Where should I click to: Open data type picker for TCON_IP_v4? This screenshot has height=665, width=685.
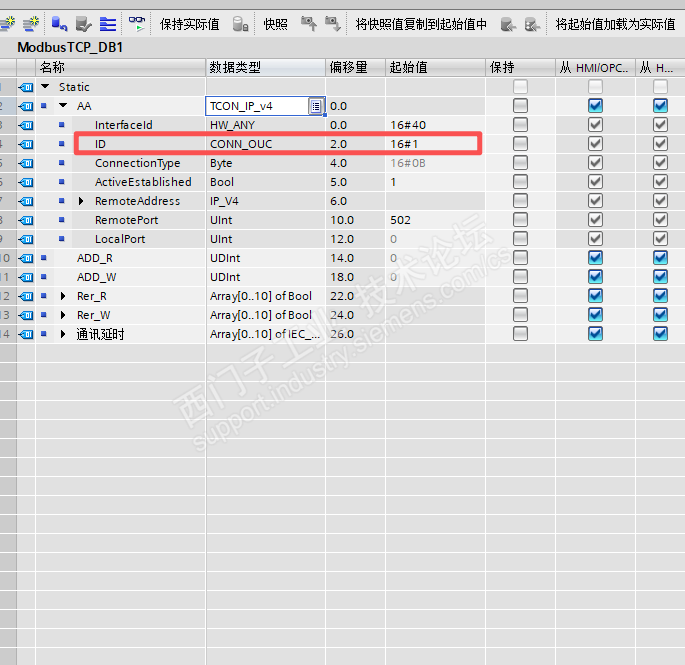coord(316,106)
